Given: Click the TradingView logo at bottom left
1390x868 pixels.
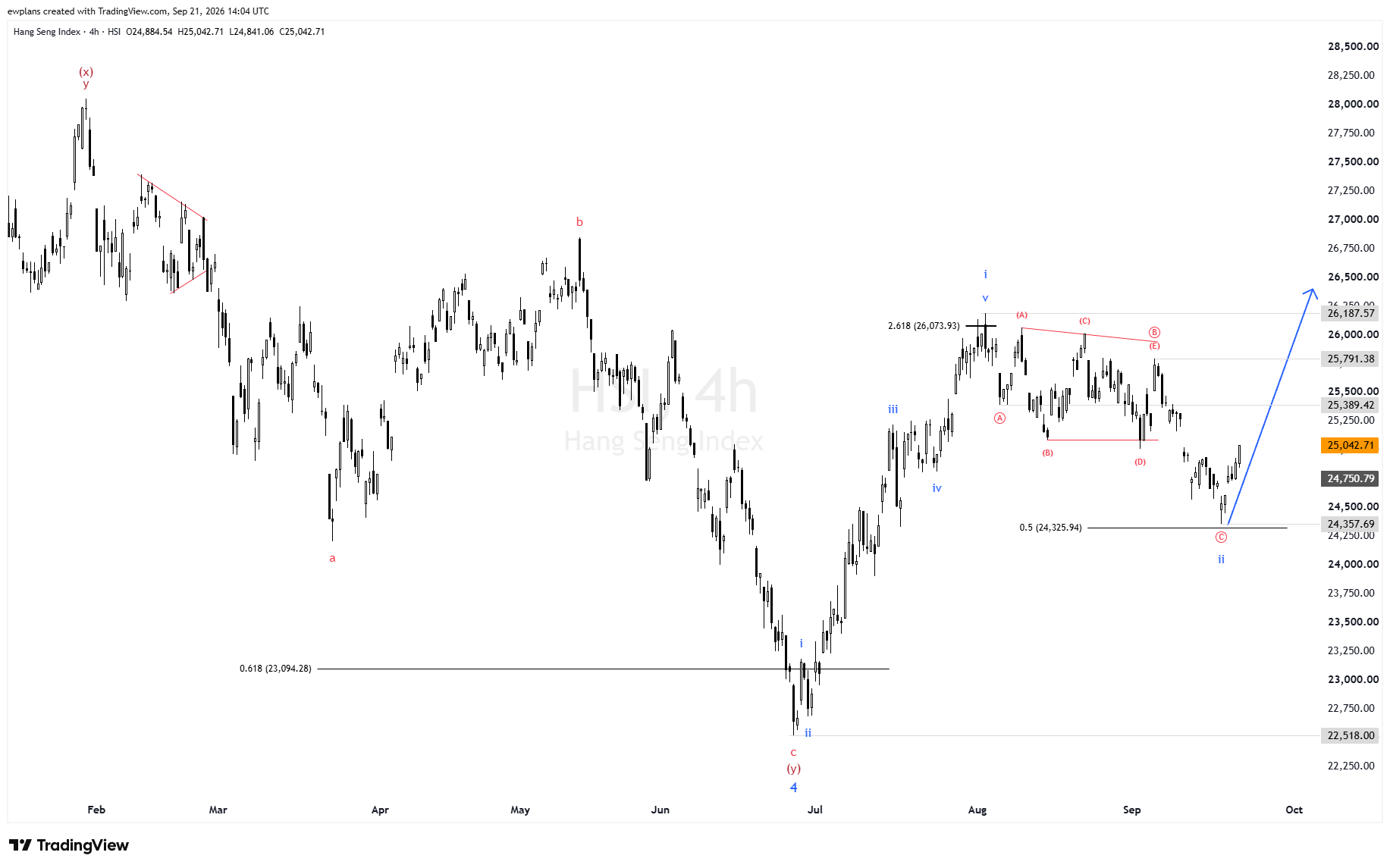Looking at the screenshot, I should click(69, 845).
